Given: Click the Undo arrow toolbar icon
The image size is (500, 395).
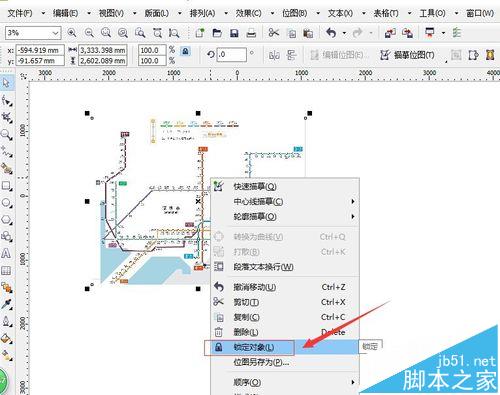Looking at the screenshot, I should 331,33.
